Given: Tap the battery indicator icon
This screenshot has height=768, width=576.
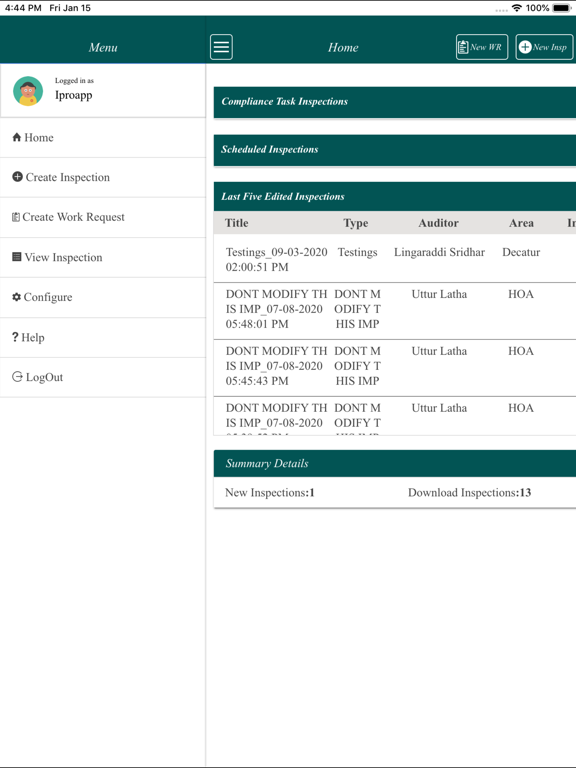Looking at the screenshot, I should pyautogui.click(x=562, y=8).
